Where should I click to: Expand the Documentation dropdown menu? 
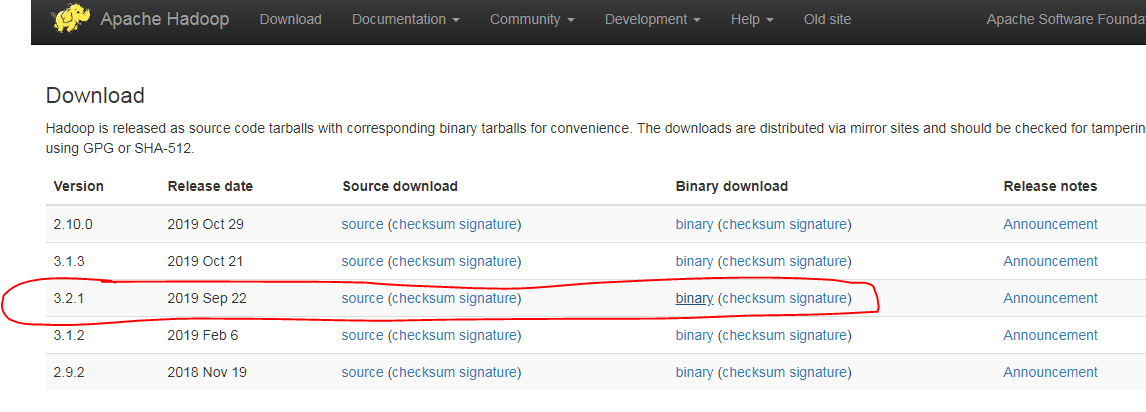tap(406, 20)
